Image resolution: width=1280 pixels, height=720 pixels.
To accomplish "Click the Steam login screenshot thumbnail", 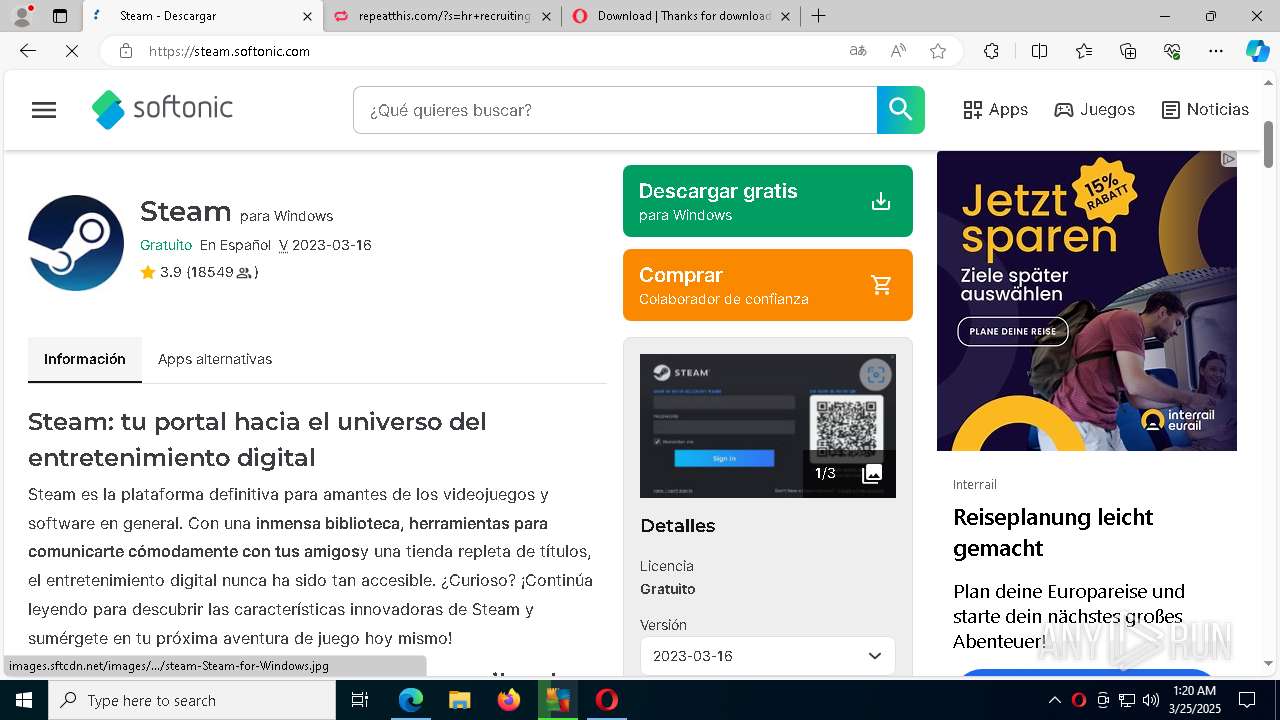I will [768, 426].
